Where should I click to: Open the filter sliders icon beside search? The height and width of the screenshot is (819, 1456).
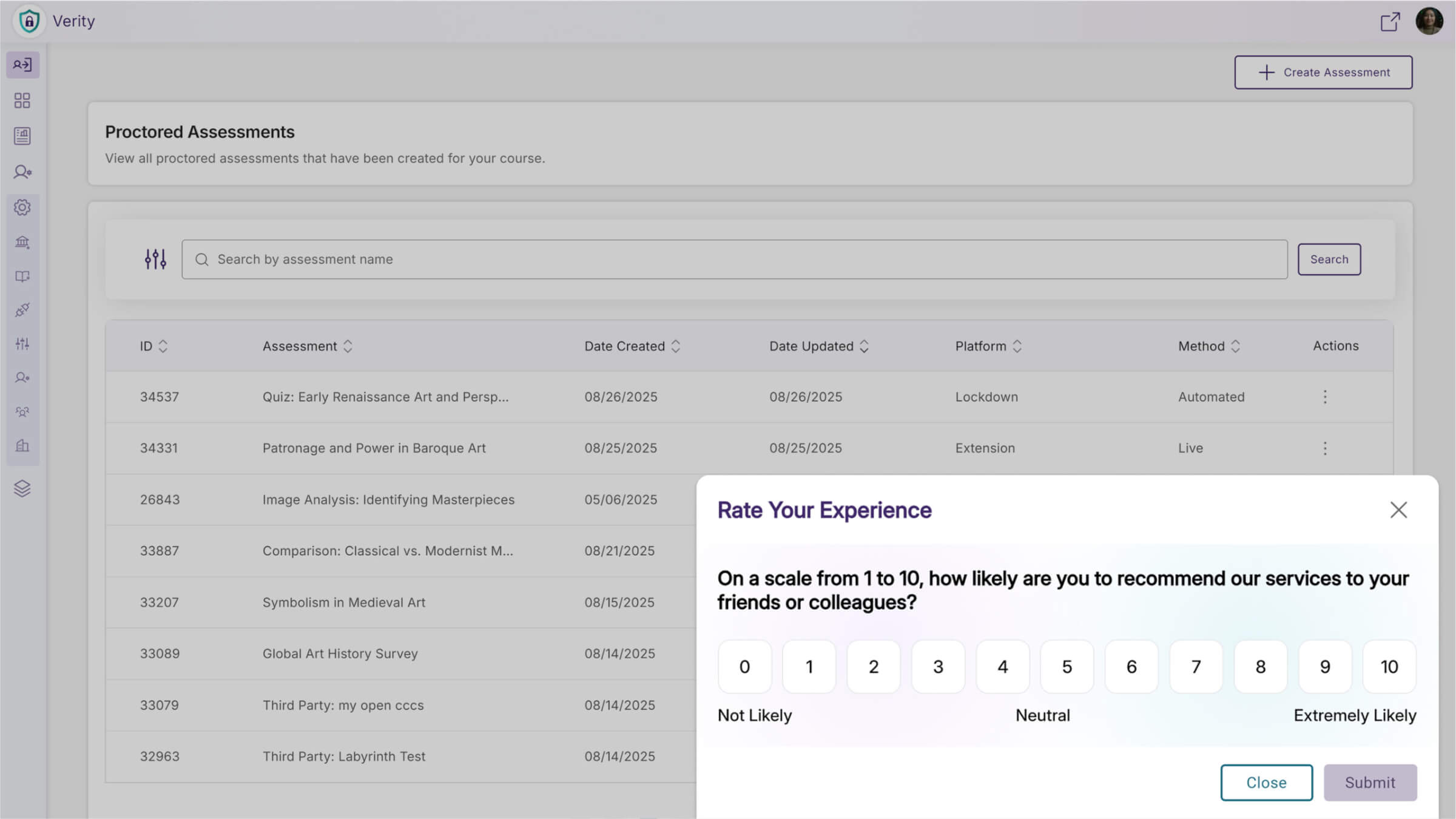pos(155,259)
